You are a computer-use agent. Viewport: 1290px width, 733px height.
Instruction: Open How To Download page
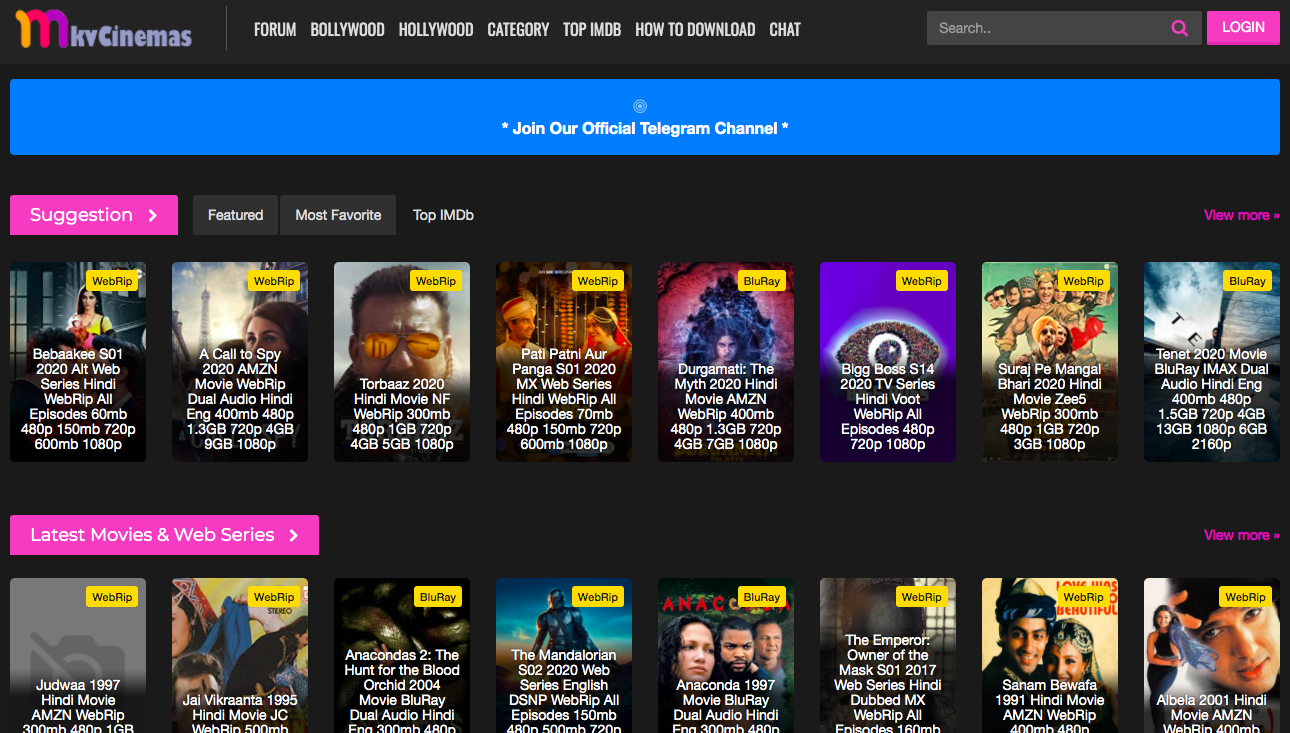point(695,29)
